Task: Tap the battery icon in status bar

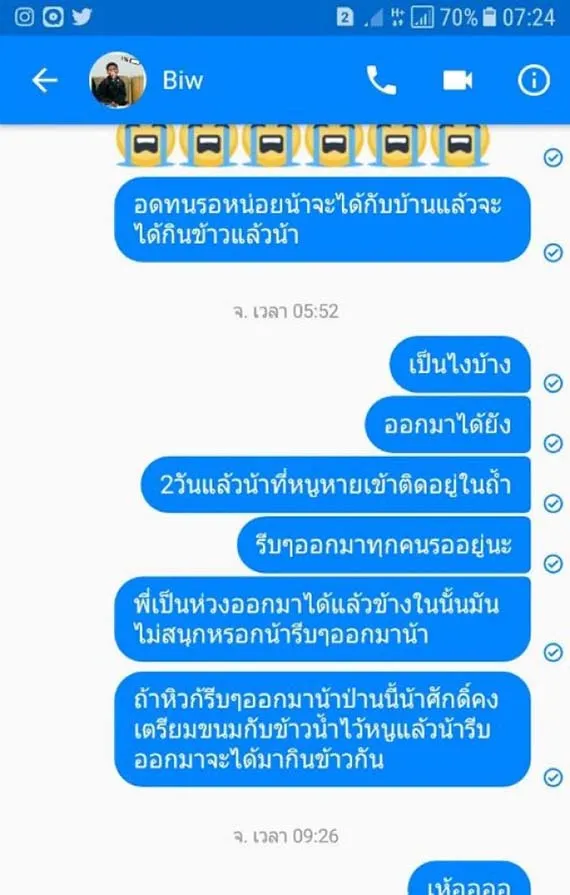Action: 490,17
